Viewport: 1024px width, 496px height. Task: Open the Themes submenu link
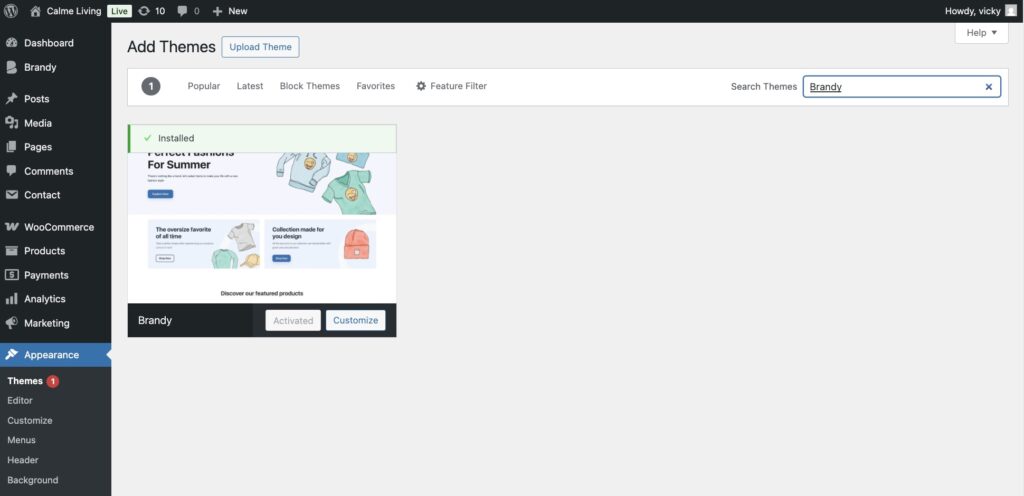coord(25,381)
